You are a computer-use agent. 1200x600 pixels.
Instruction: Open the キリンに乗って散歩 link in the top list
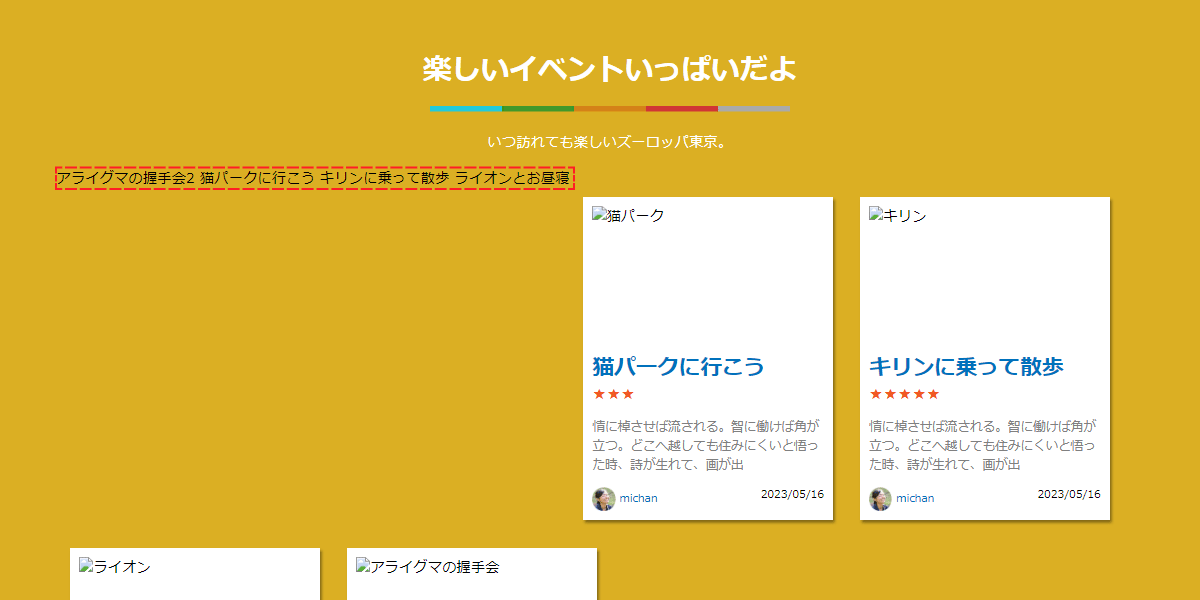click(385, 178)
